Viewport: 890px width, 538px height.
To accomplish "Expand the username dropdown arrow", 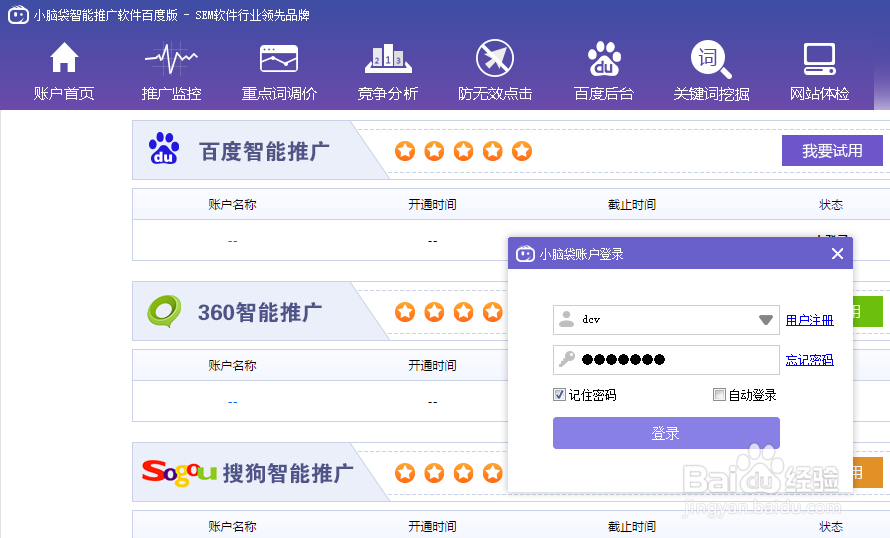I will click(x=766, y=320).
